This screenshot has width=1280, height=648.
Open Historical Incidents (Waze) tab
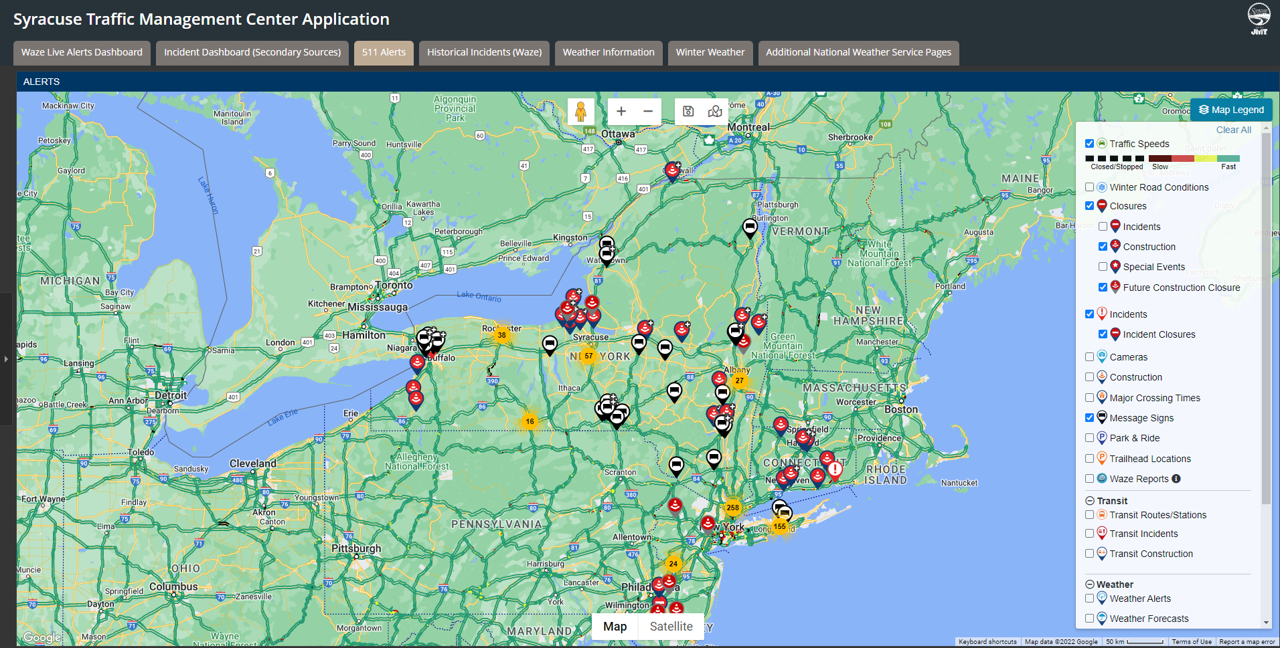(x=484, y=52)
